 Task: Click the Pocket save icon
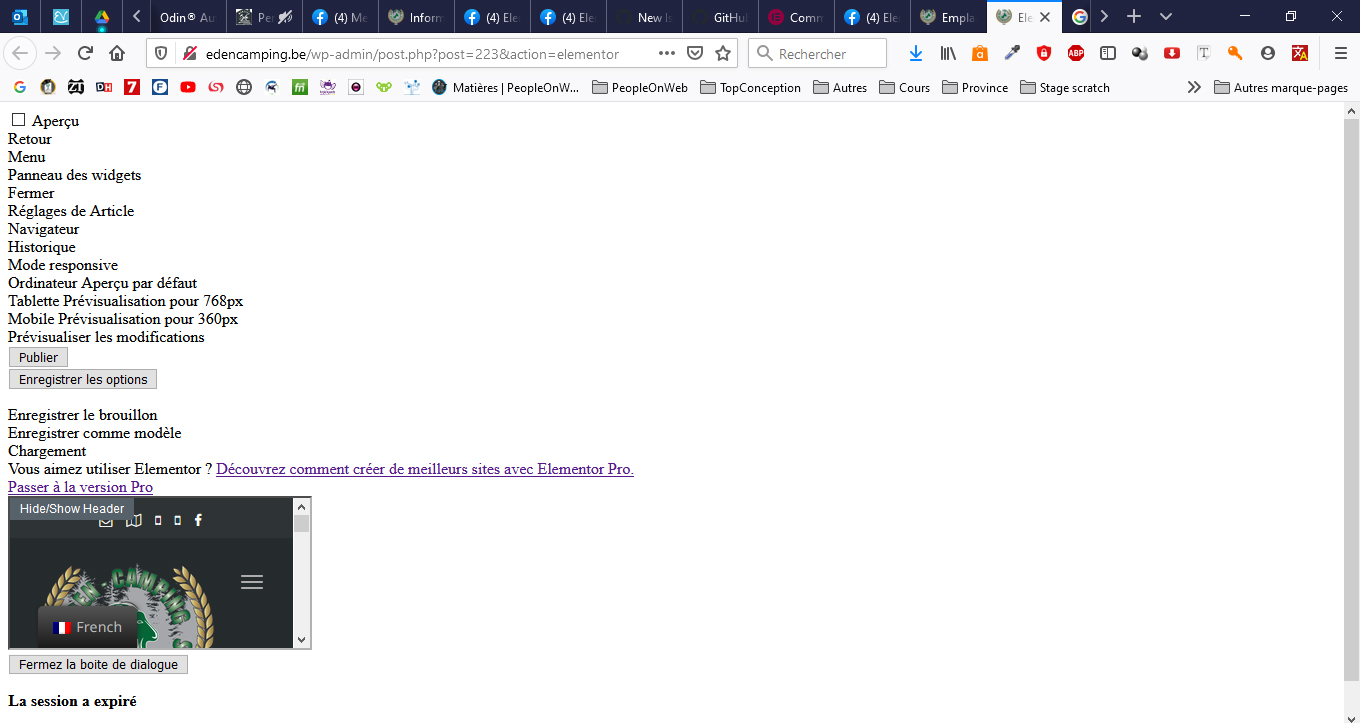pyautogui.click(x=695, y=53)
